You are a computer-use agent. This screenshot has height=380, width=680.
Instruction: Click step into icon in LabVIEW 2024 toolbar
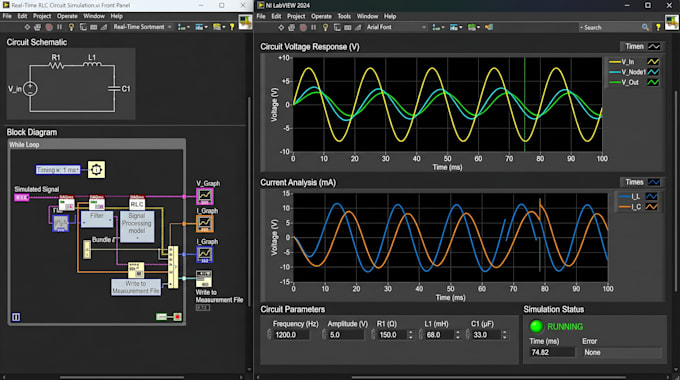tap(348, 27)
